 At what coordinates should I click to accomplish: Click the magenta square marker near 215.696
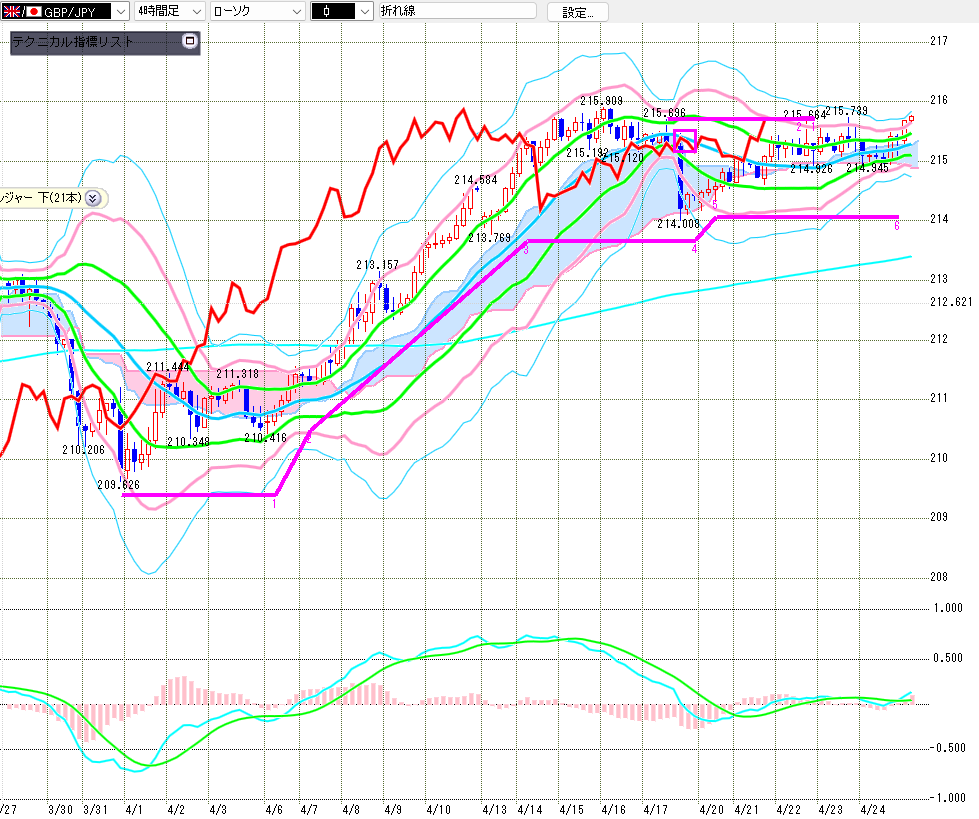click(x=685, y=140)
